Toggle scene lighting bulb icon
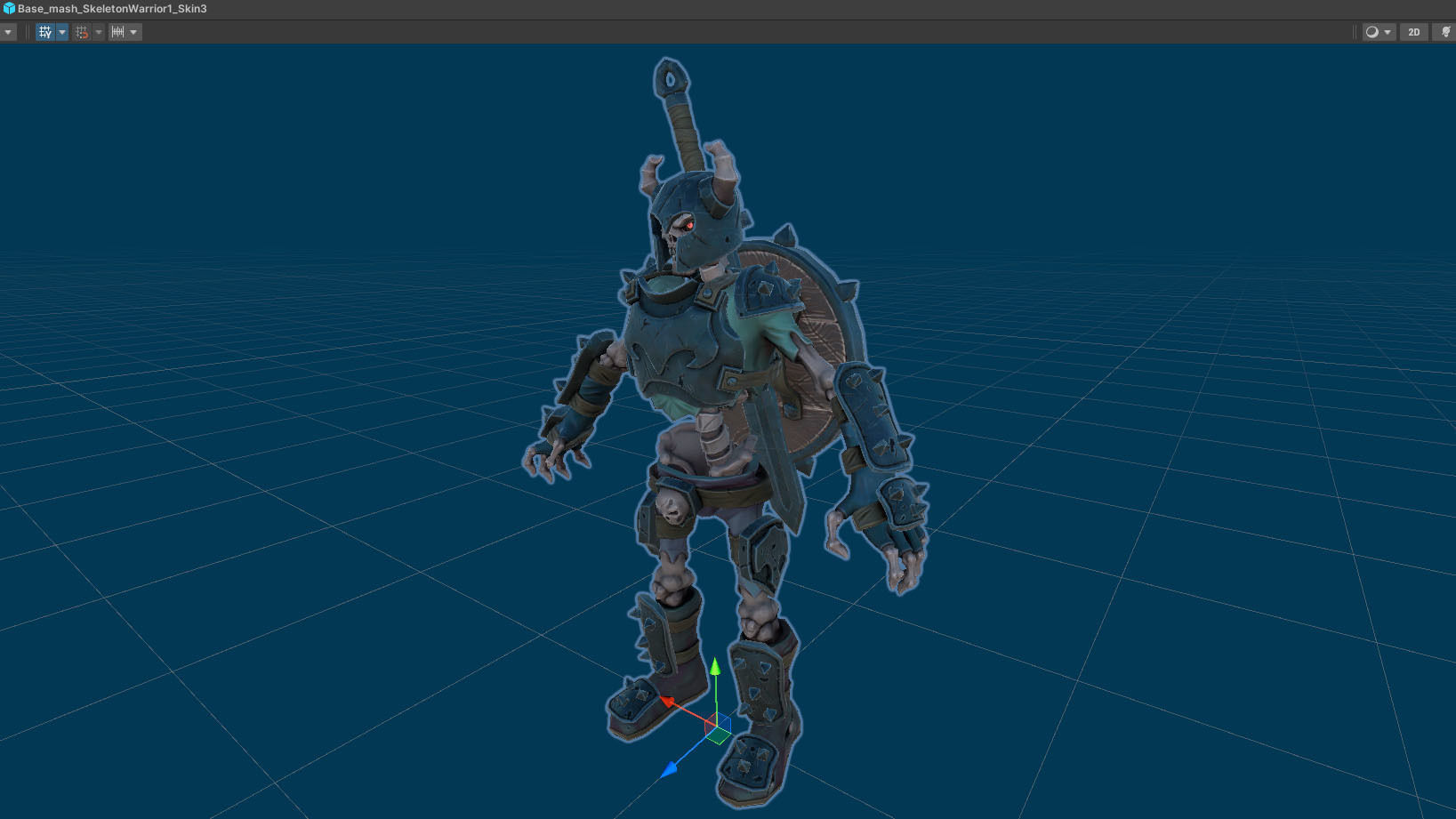Image resolution: width=1456 pixels, height=819 pixels. coord(1445,32)
